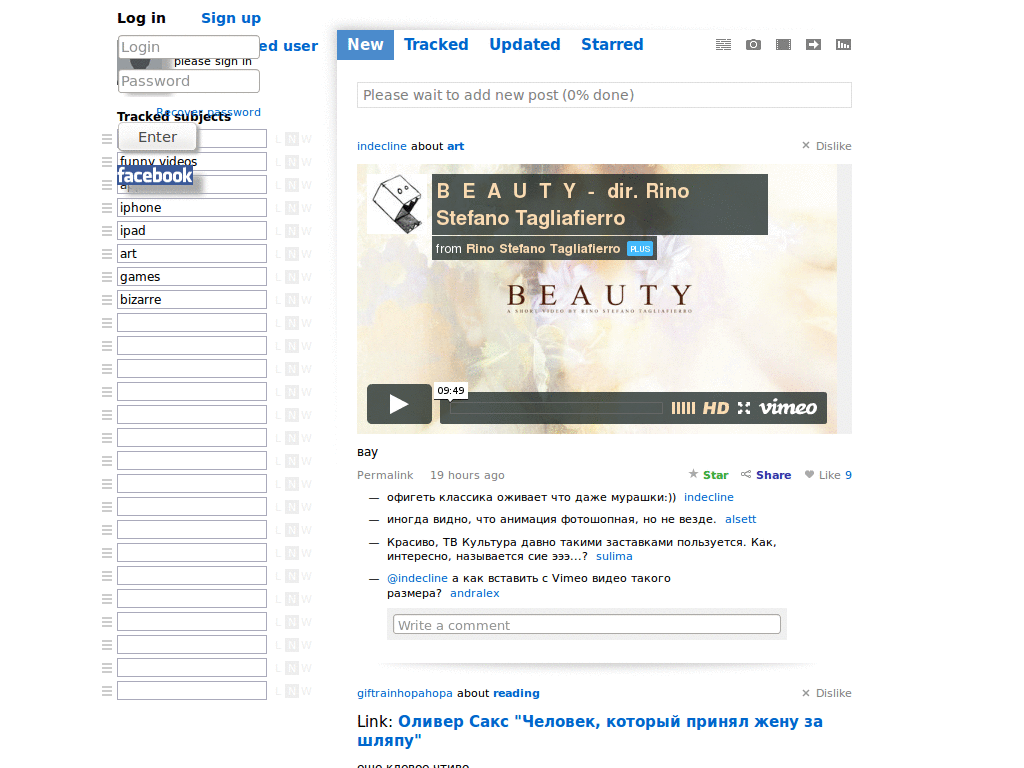Switch to the Updated tab

pyautogui.click(x=525, y=44)
